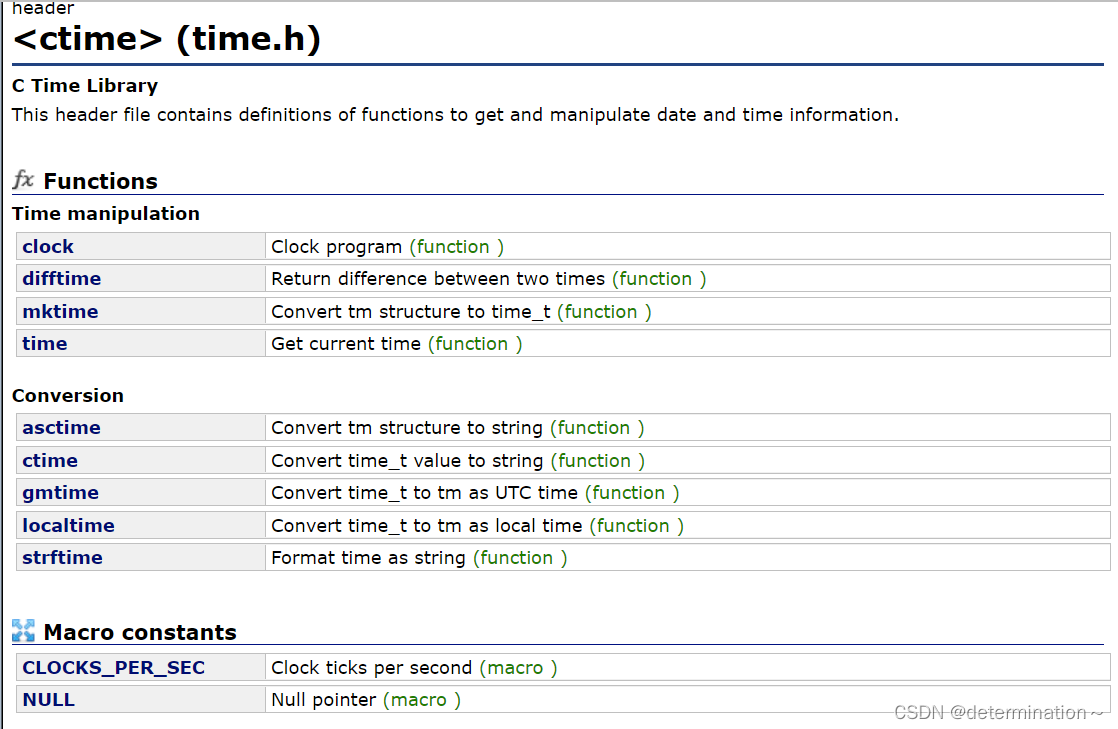Open the ctime conversion function page

coord(49,460)
